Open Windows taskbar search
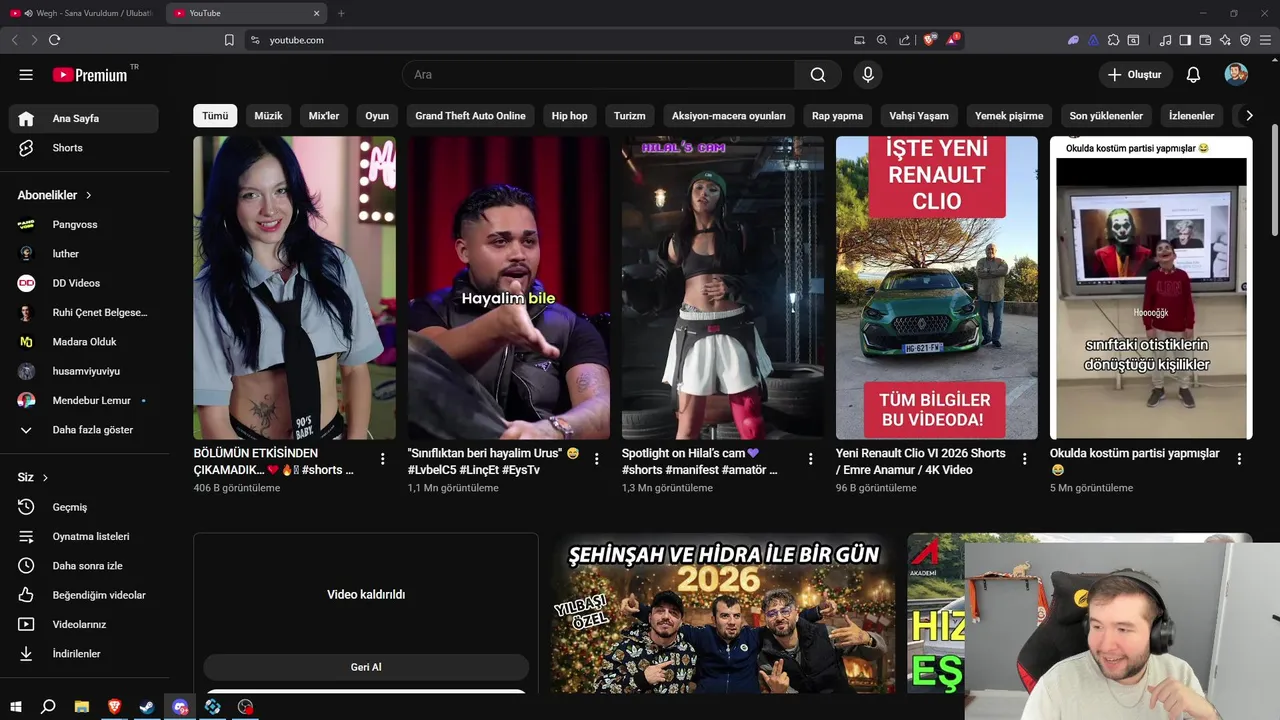The height and width of the screenshot is (720, 1280). click(48, 707)
